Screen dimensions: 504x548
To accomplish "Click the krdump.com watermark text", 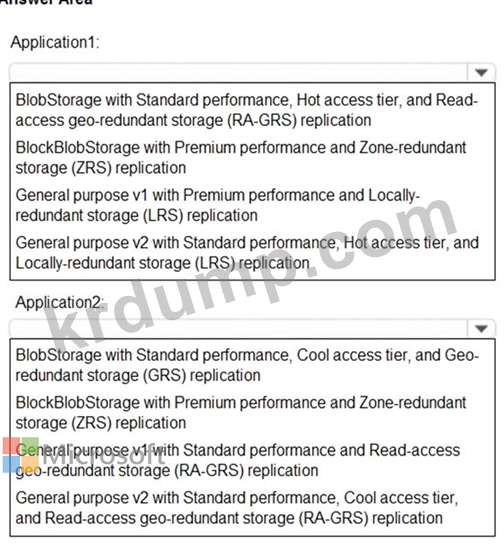I will 252,271.
